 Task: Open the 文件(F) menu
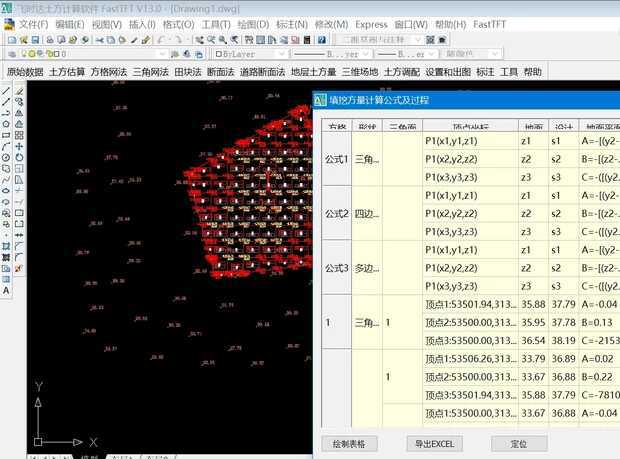pyautogui.click(x=34, y=25)
